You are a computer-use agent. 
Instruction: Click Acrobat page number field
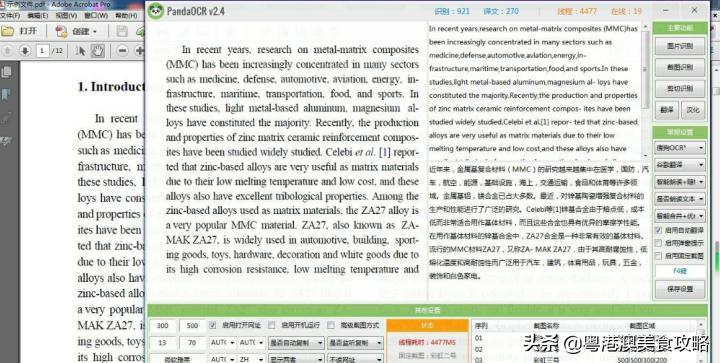point(42,50)
